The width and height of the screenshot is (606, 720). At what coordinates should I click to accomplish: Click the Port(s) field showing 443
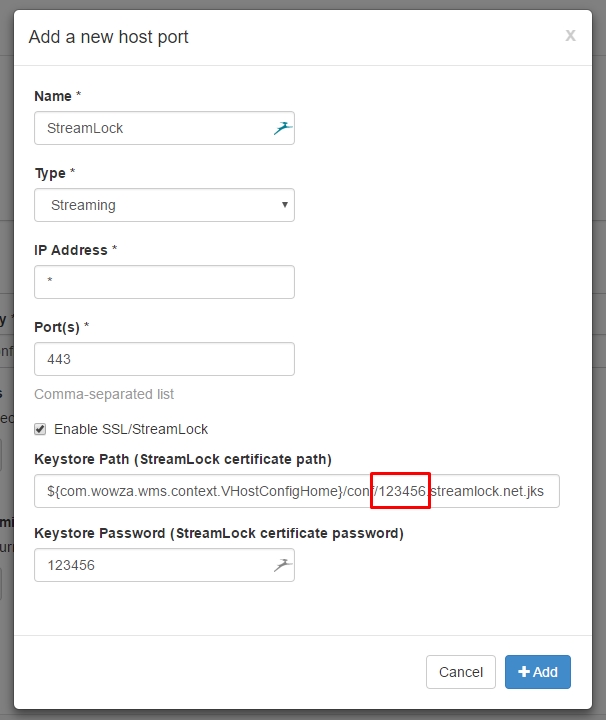coord(164,359)
